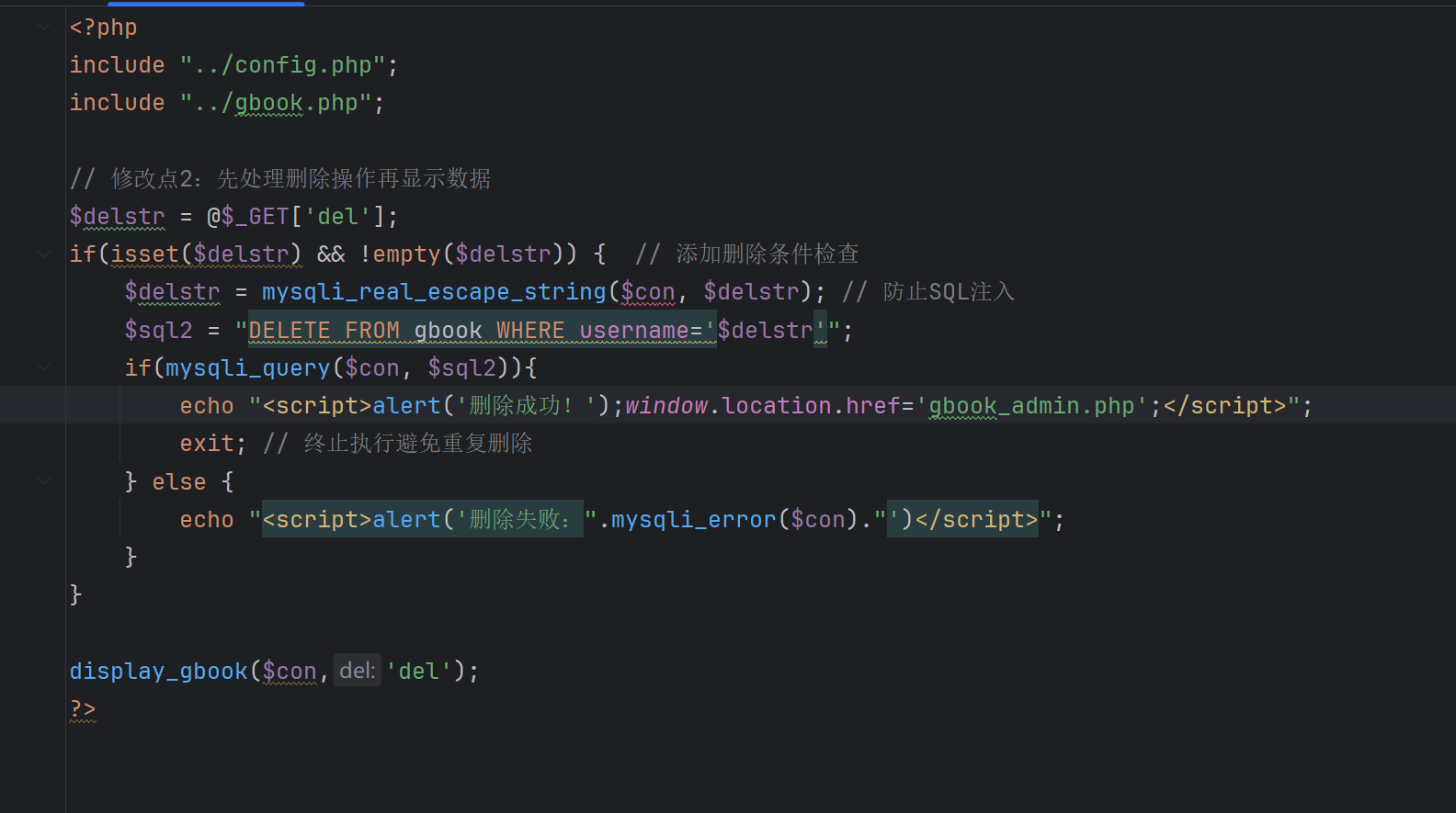The image size is (1456, 813).
Task: Click the "../gbook.php" include string
Action: coord(276,103)
